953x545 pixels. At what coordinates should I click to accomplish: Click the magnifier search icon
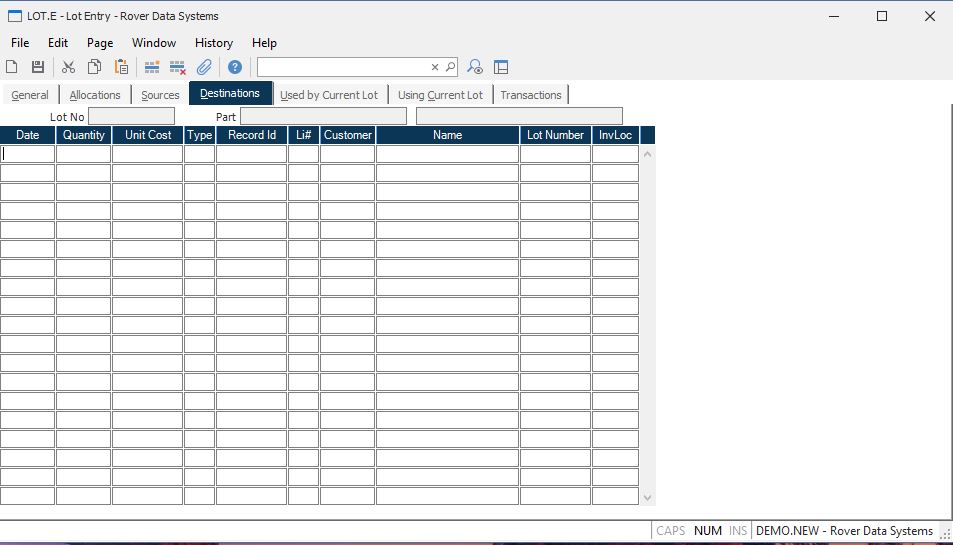point(450,67)
